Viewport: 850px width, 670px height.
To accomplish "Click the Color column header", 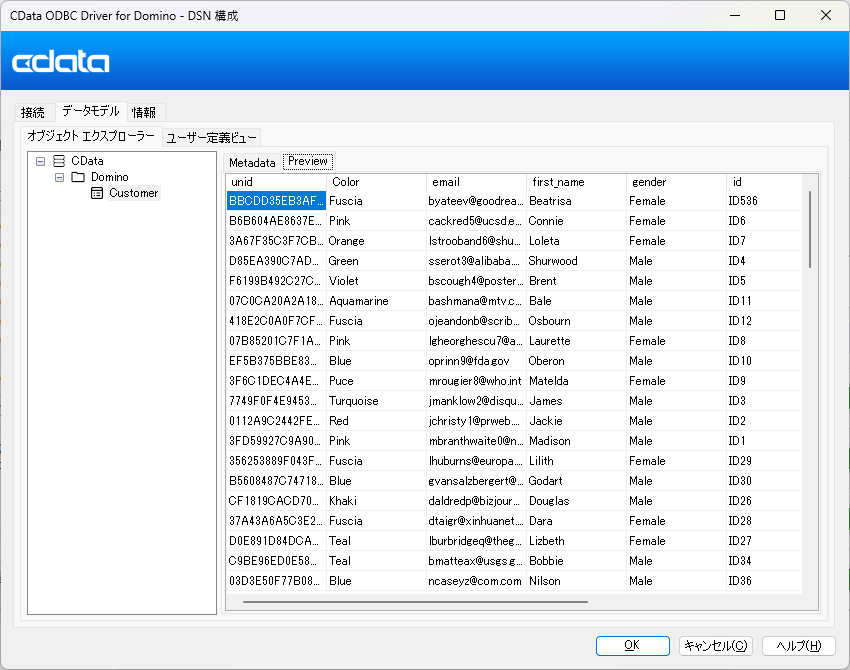I will tap(376, 182).
